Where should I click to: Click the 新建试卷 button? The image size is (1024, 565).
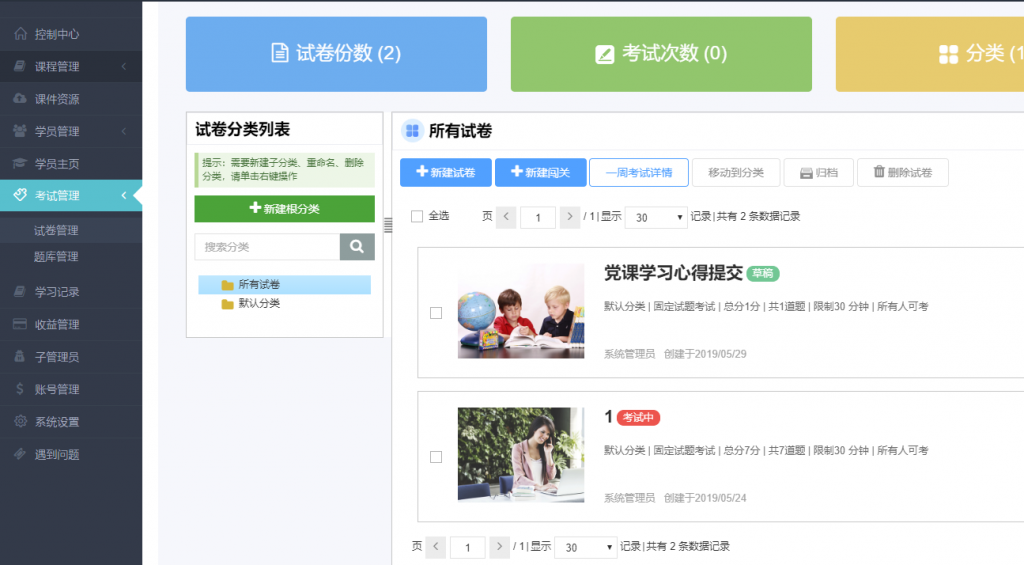click(446, 172)
